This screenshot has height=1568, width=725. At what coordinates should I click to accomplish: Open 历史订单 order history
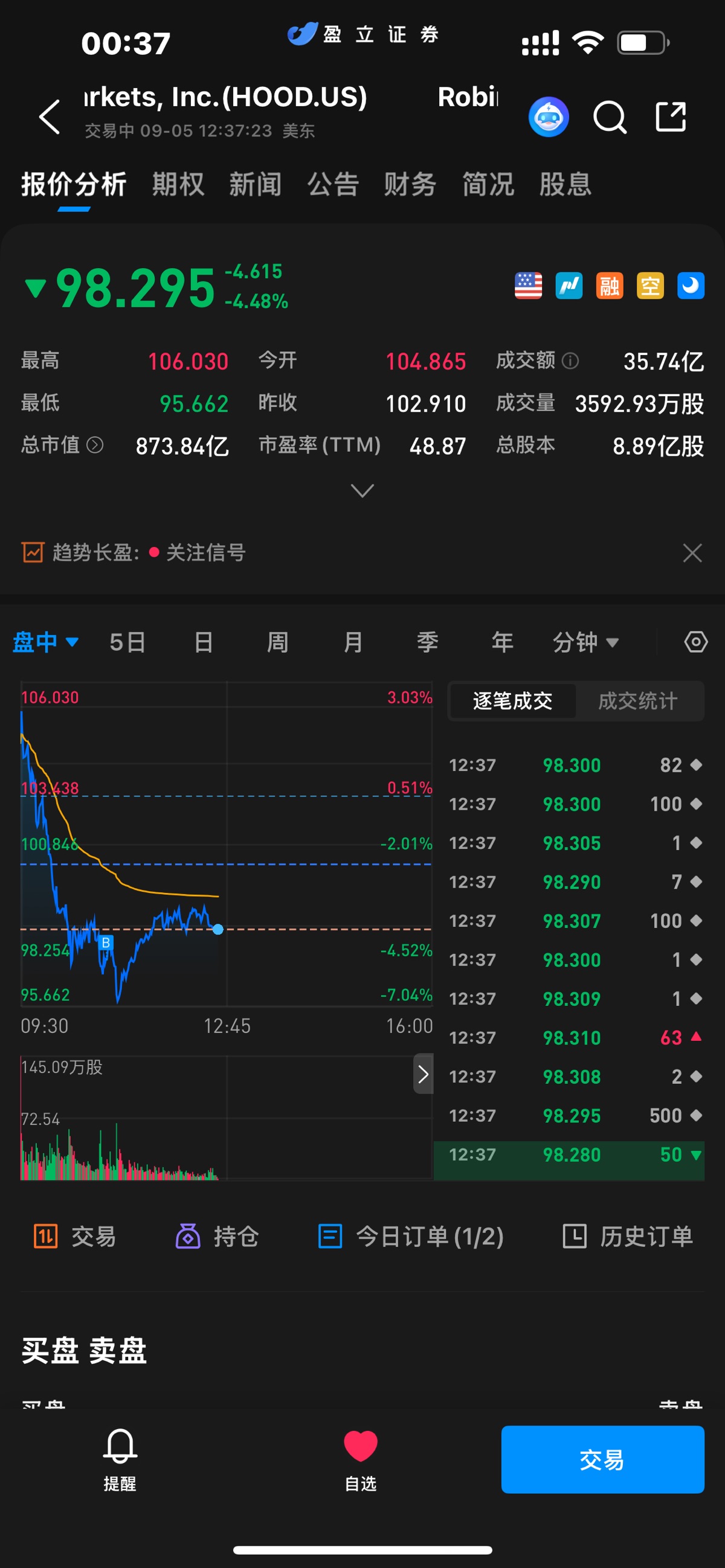coord(628,1237)
